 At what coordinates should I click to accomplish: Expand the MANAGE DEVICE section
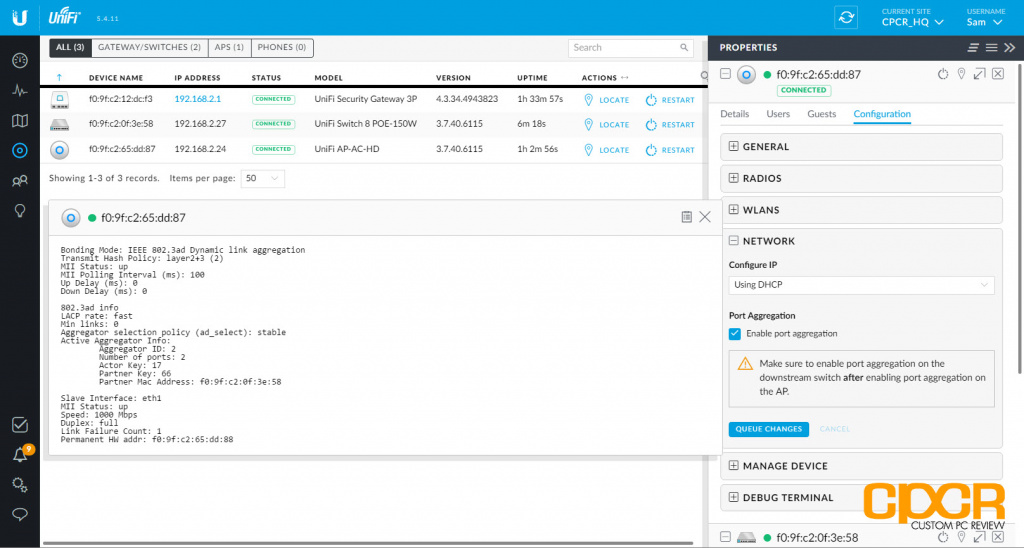coord(734,466)
